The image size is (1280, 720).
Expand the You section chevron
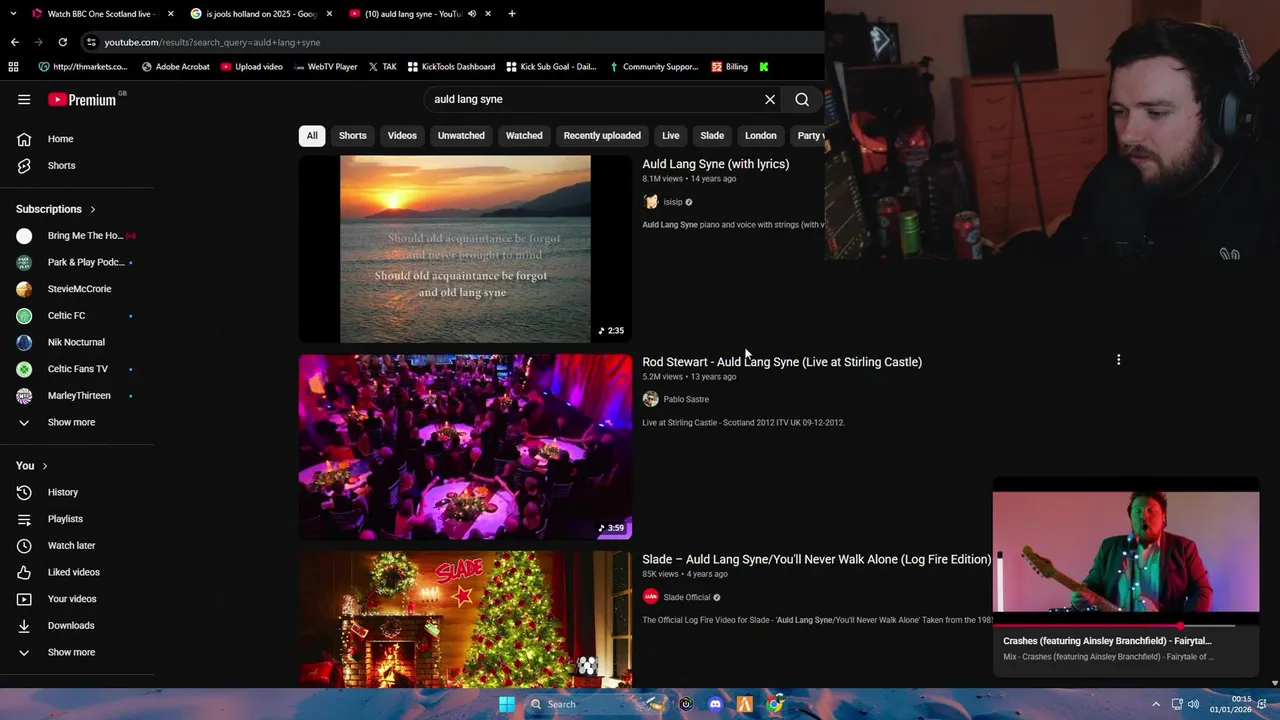click(x=45, y=466)
